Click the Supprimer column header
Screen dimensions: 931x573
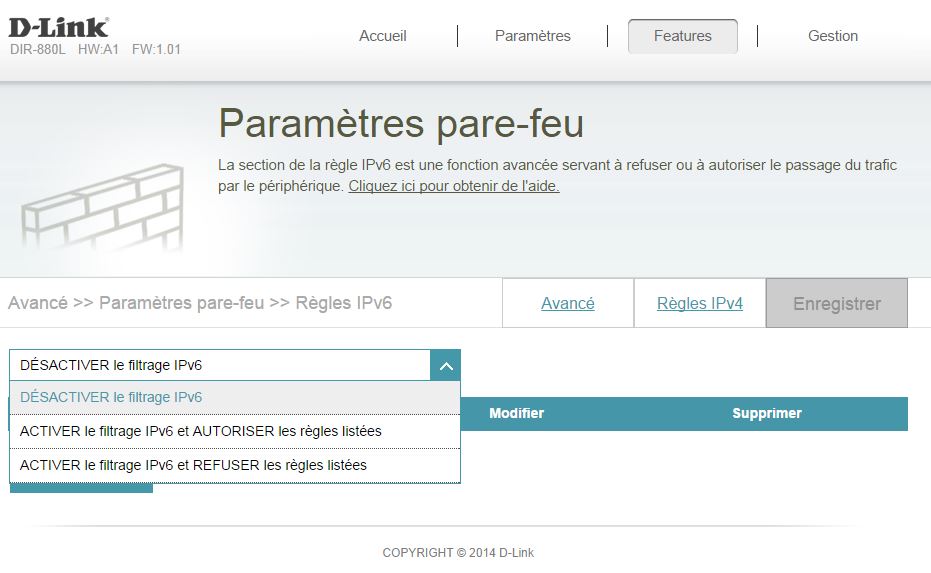coord(766,414)
